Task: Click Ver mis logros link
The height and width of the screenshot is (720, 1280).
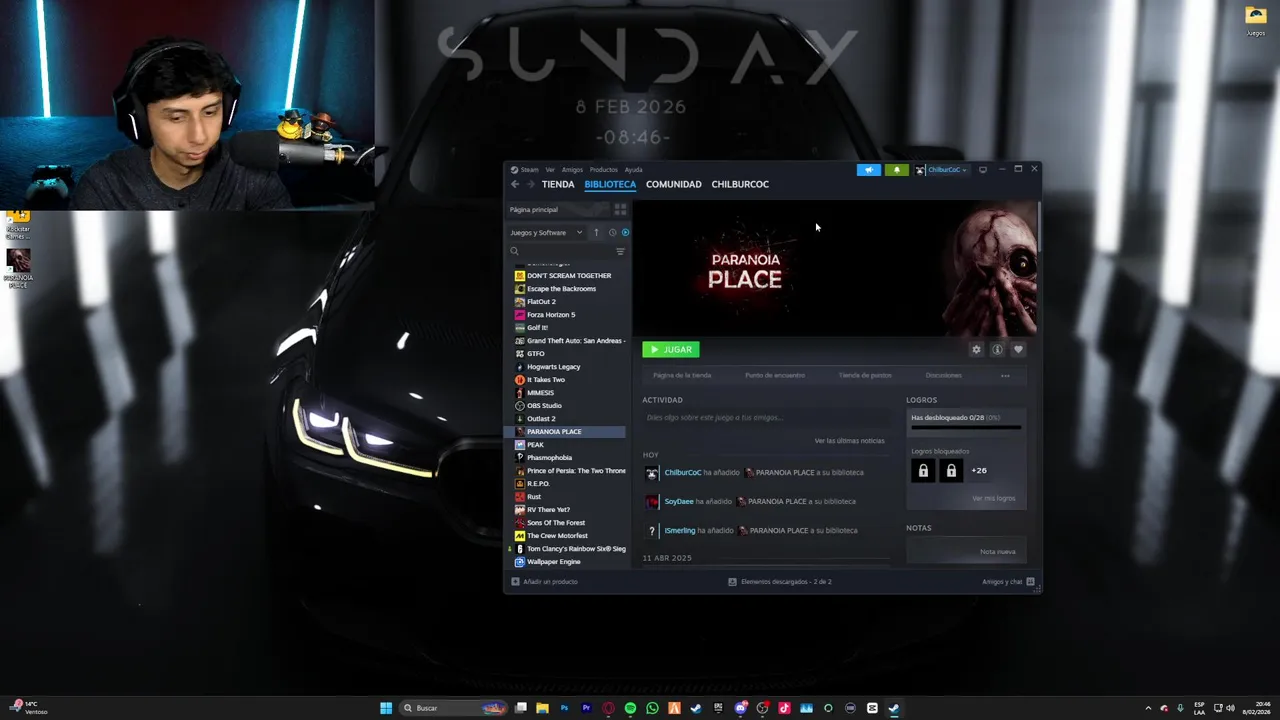Action: click(x=993, y=499)
